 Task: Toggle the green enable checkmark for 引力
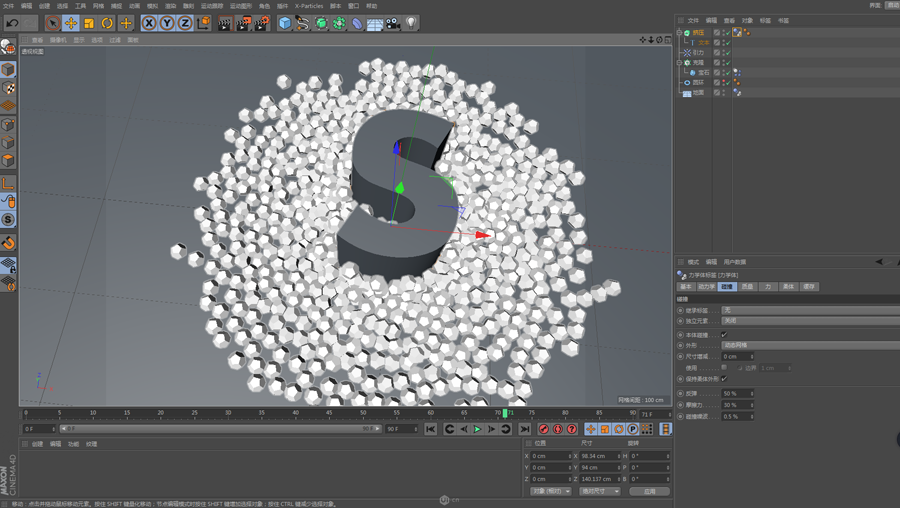728,53
